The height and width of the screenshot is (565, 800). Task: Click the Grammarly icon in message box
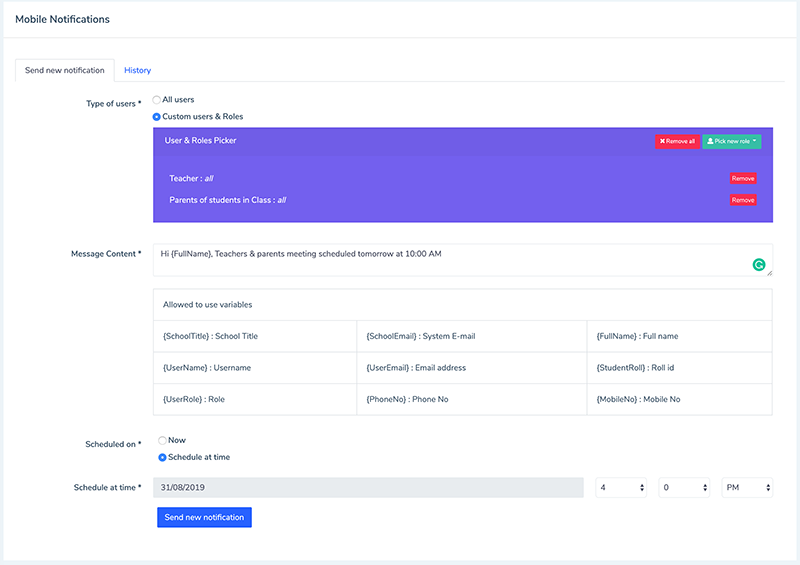(759, 264)
